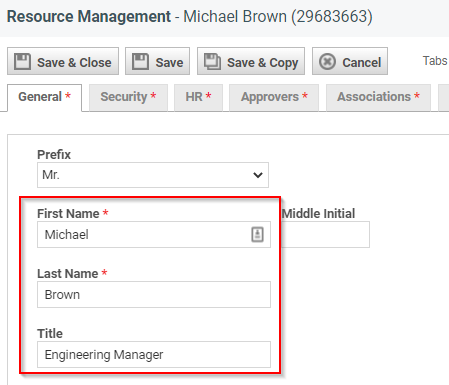Open the HR tab

[198, 97]
